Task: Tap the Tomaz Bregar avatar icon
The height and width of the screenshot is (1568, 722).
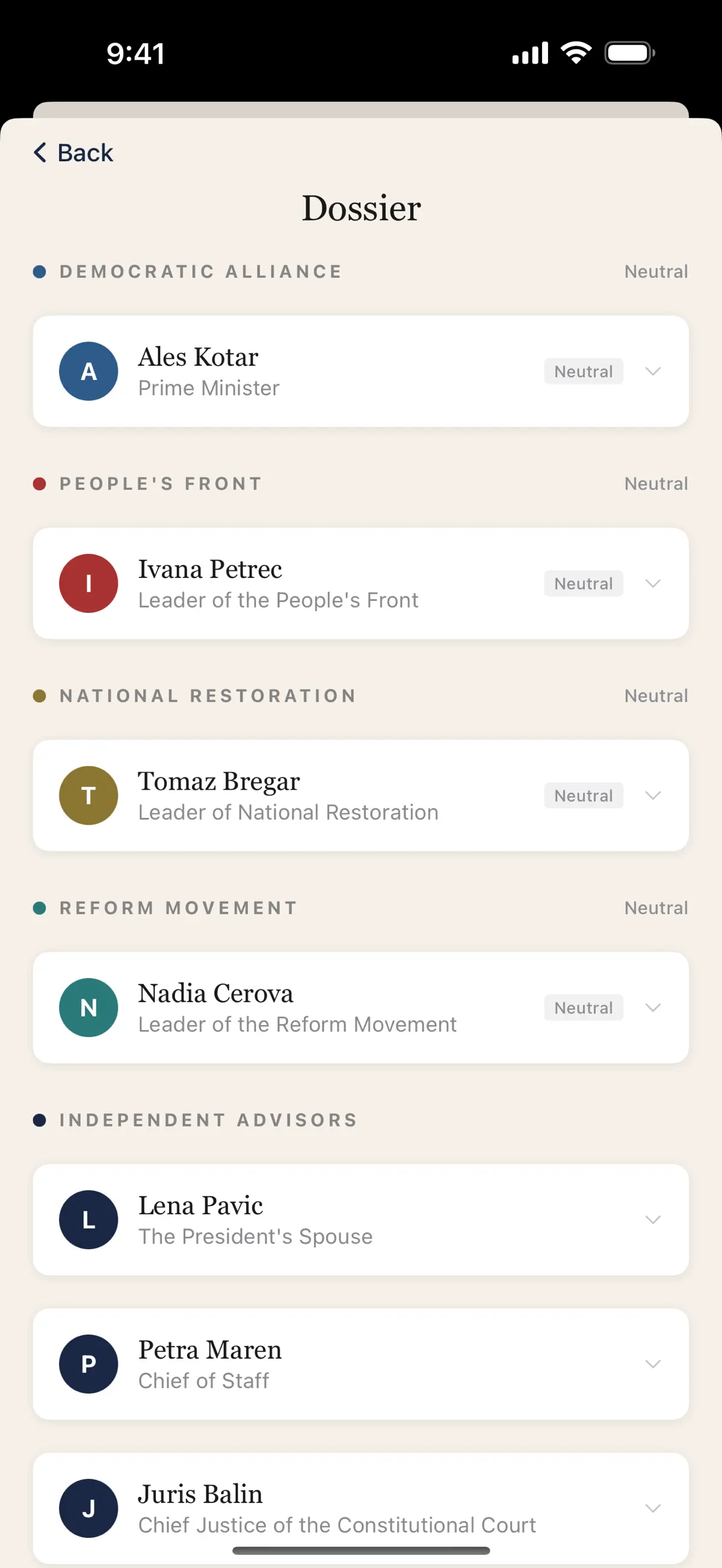Action: click(88, 796)
